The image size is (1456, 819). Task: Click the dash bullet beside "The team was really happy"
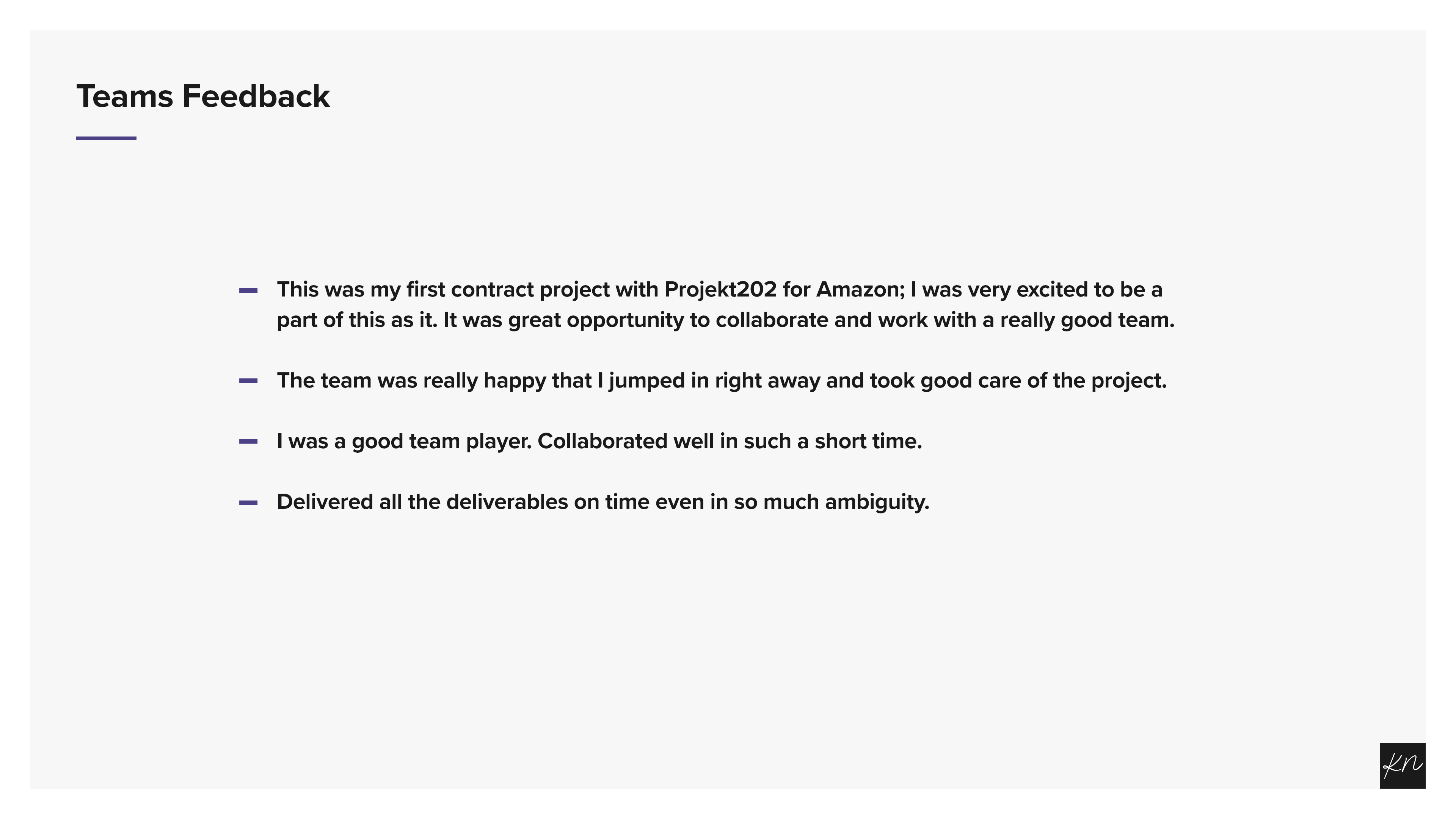coord(248,381)
